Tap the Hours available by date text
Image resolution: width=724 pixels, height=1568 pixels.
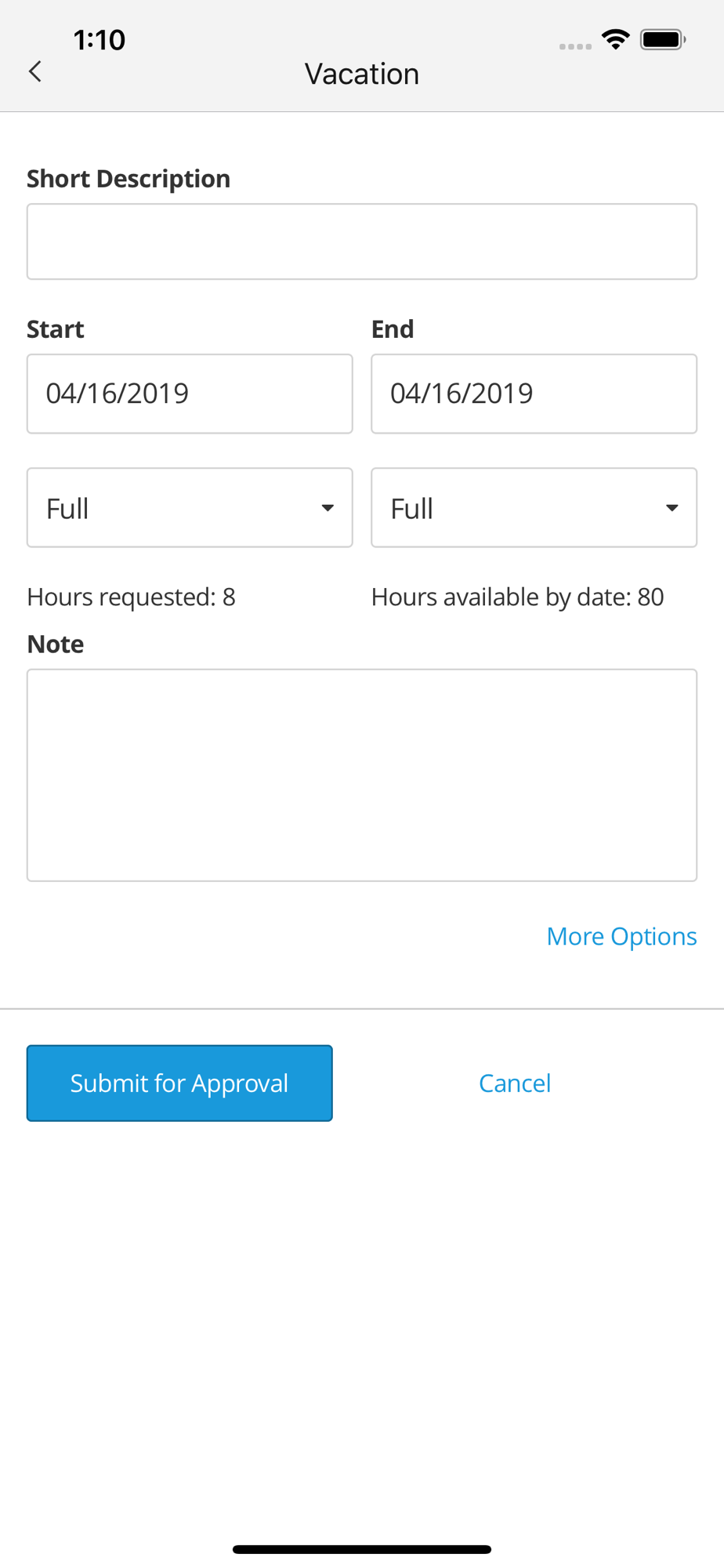click(517, 597)
